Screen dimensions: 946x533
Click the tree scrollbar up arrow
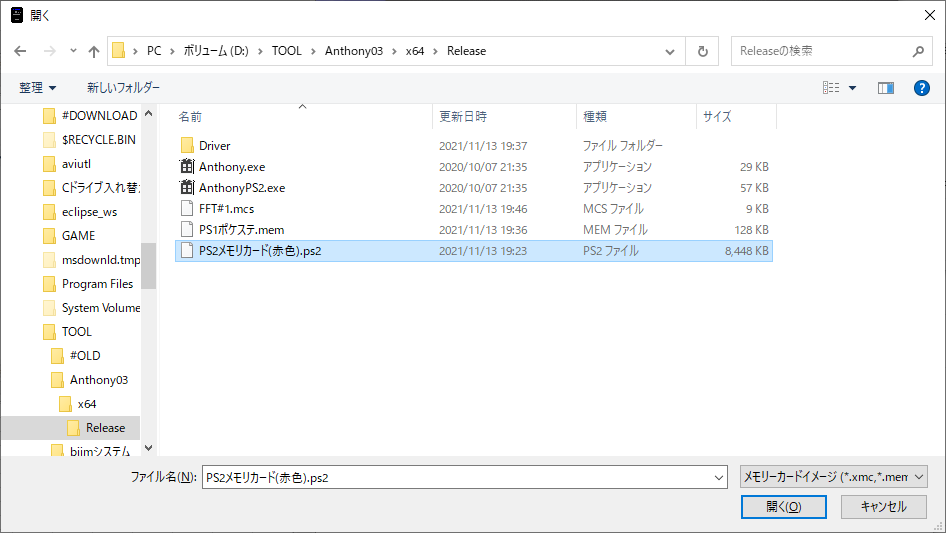point(148,113)
